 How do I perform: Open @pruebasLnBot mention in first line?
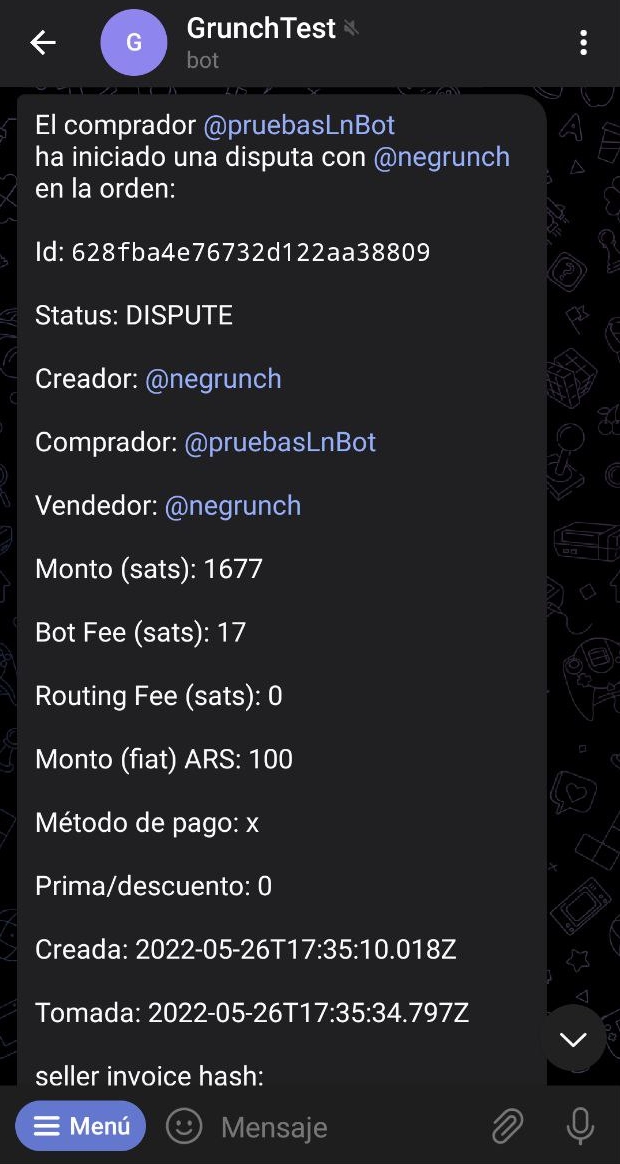299,125
